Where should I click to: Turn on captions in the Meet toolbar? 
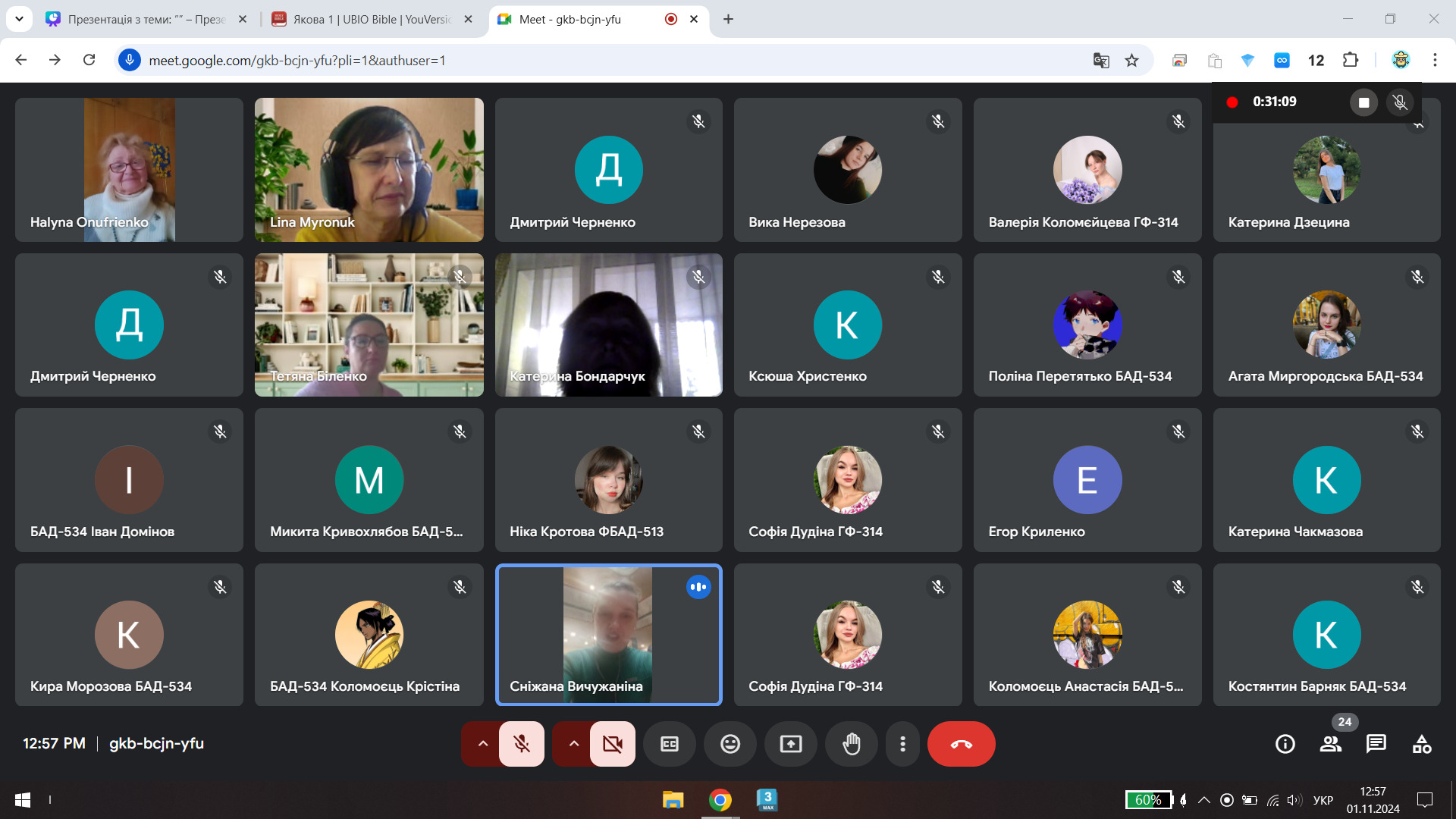(x=669, y=744)
